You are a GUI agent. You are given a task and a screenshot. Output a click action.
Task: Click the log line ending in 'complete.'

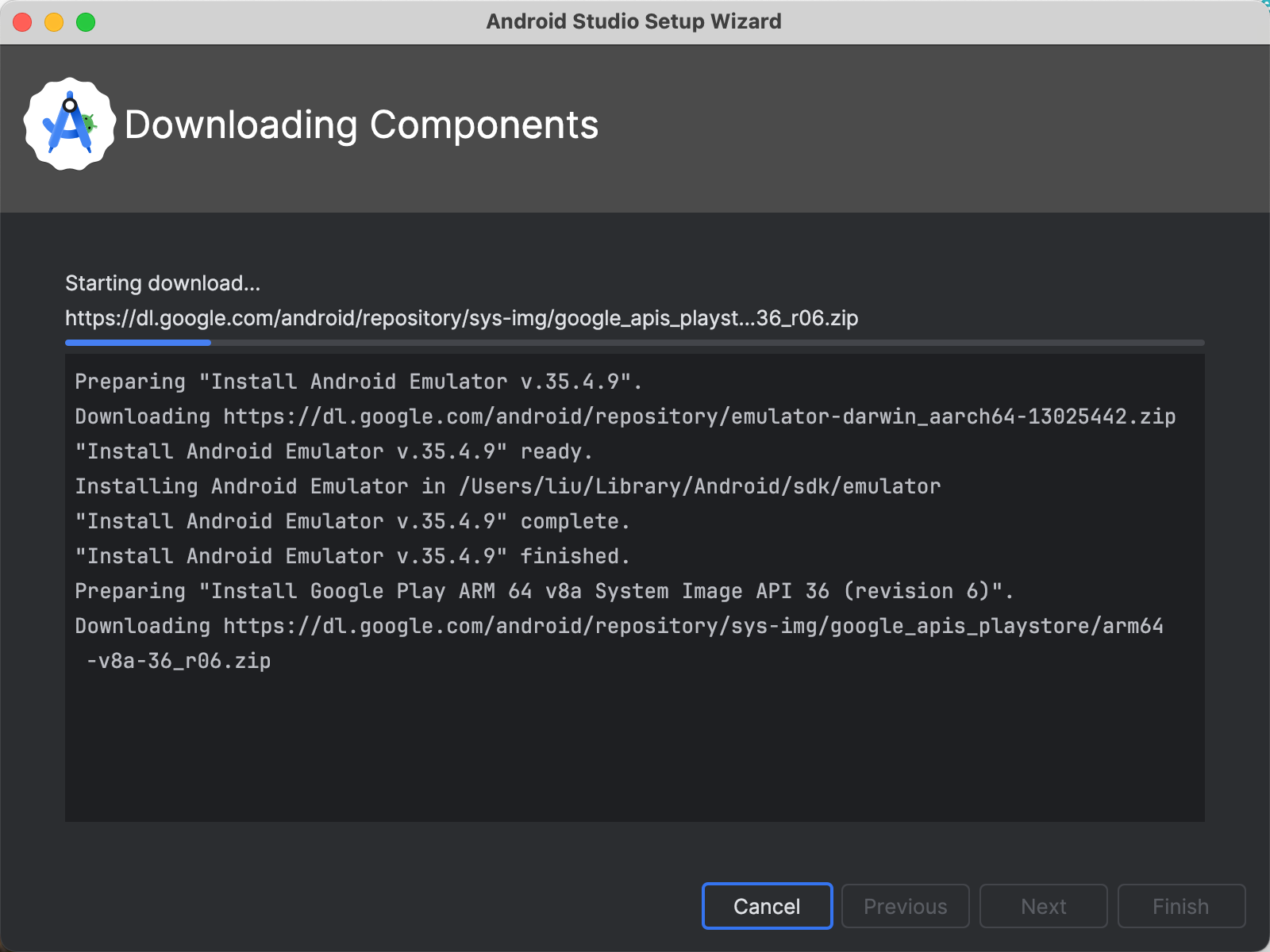click(x=352, y=521)
